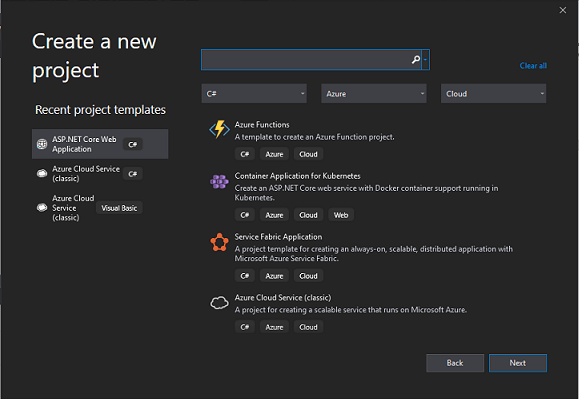Screen dimensions: 579x399
Task: Click the Cloud tag under Azure Cloud Service (classic) result
Action: 308,327
